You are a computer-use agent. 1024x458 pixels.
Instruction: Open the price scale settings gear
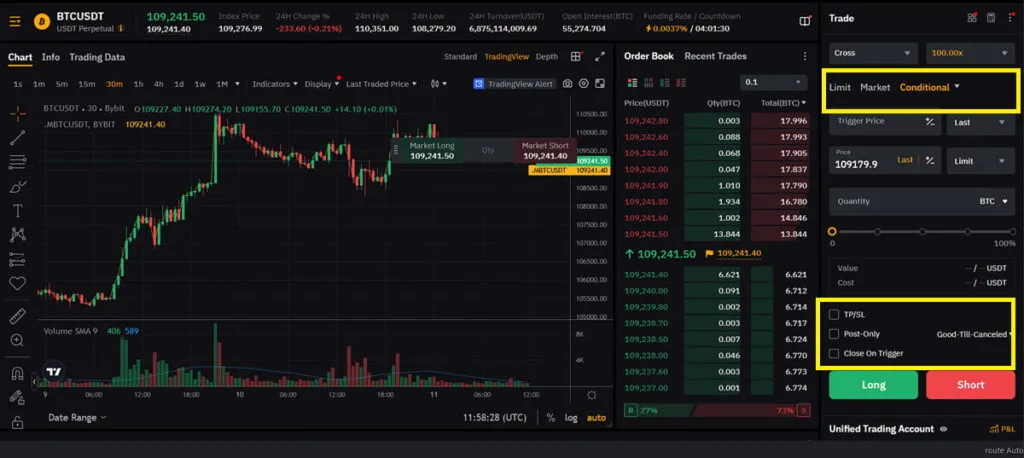click(592, 395)
